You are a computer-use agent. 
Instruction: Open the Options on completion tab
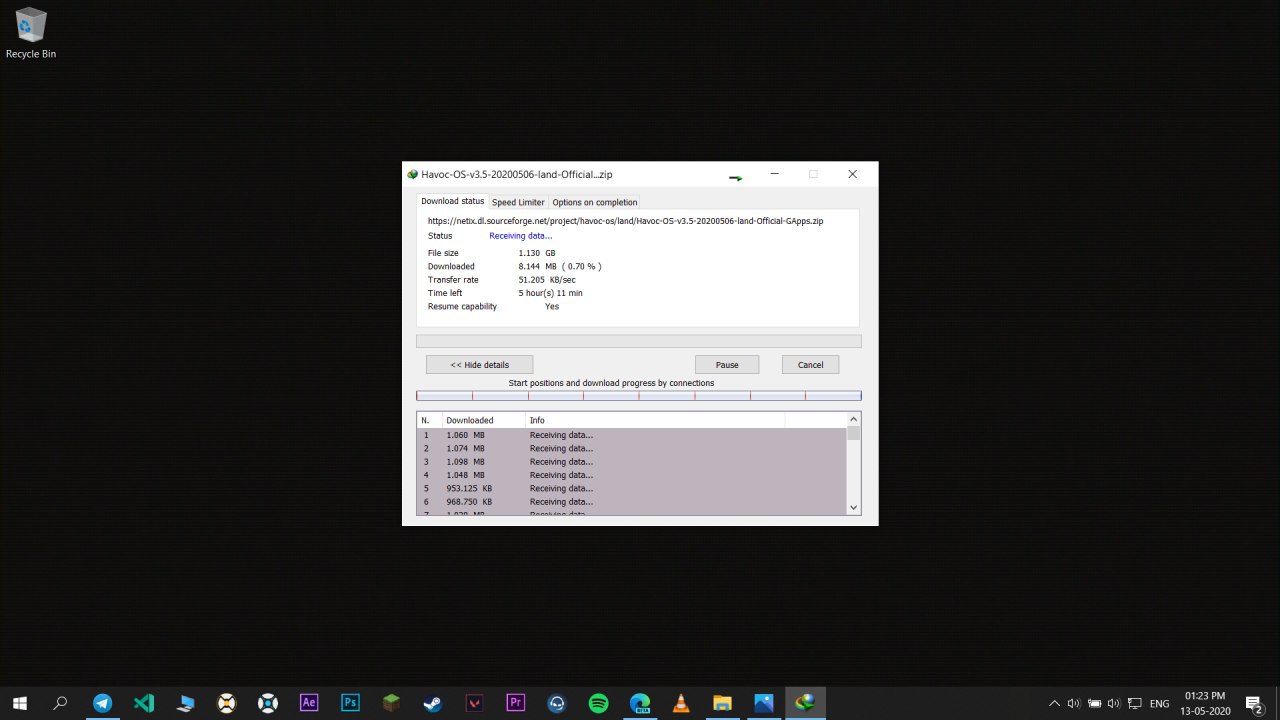(x=595, y=202)
